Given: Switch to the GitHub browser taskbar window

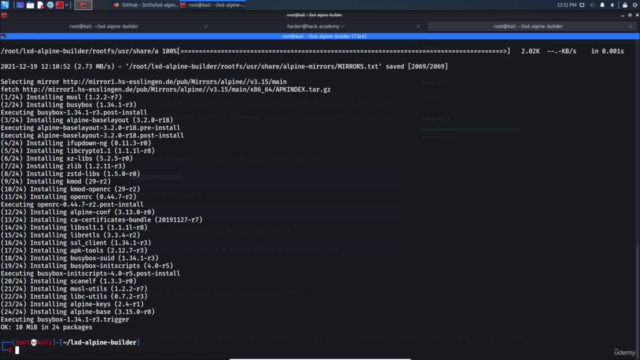Looking at the screenshot, I should (146, 5).
